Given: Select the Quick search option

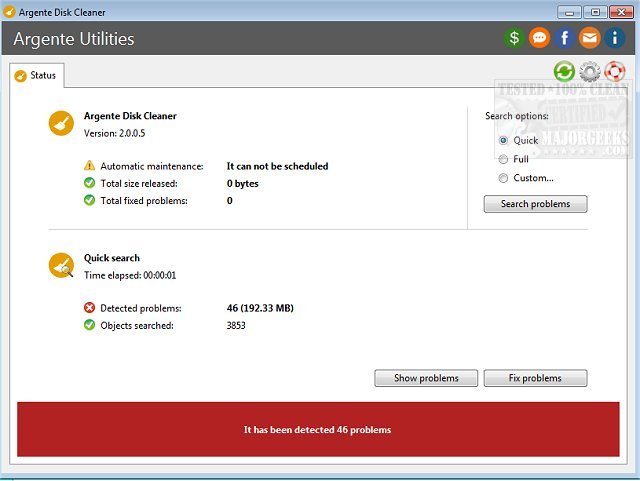Looking at the screenshot, I should [518, 140].
